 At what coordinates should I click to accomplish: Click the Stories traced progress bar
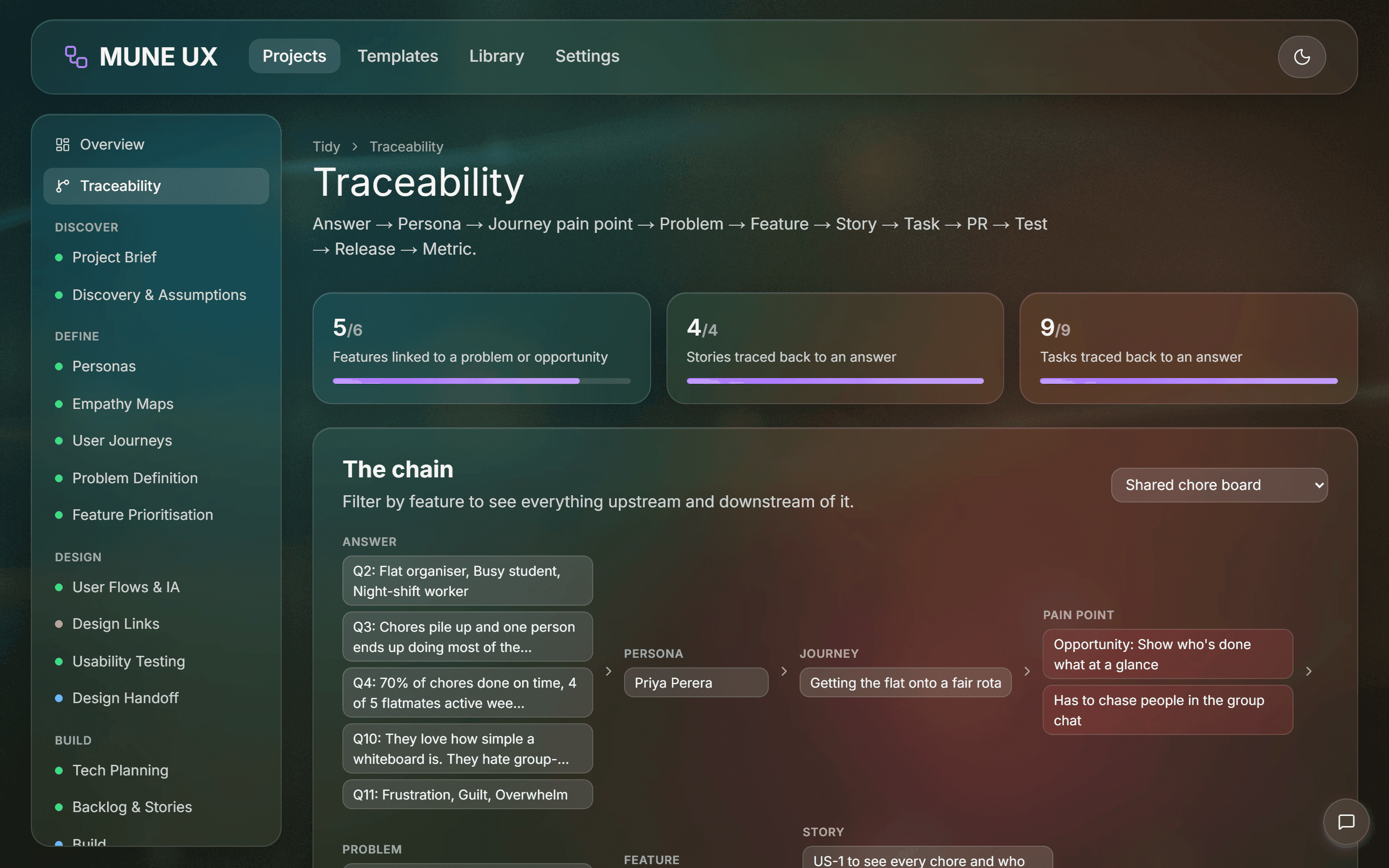(835, 381)
